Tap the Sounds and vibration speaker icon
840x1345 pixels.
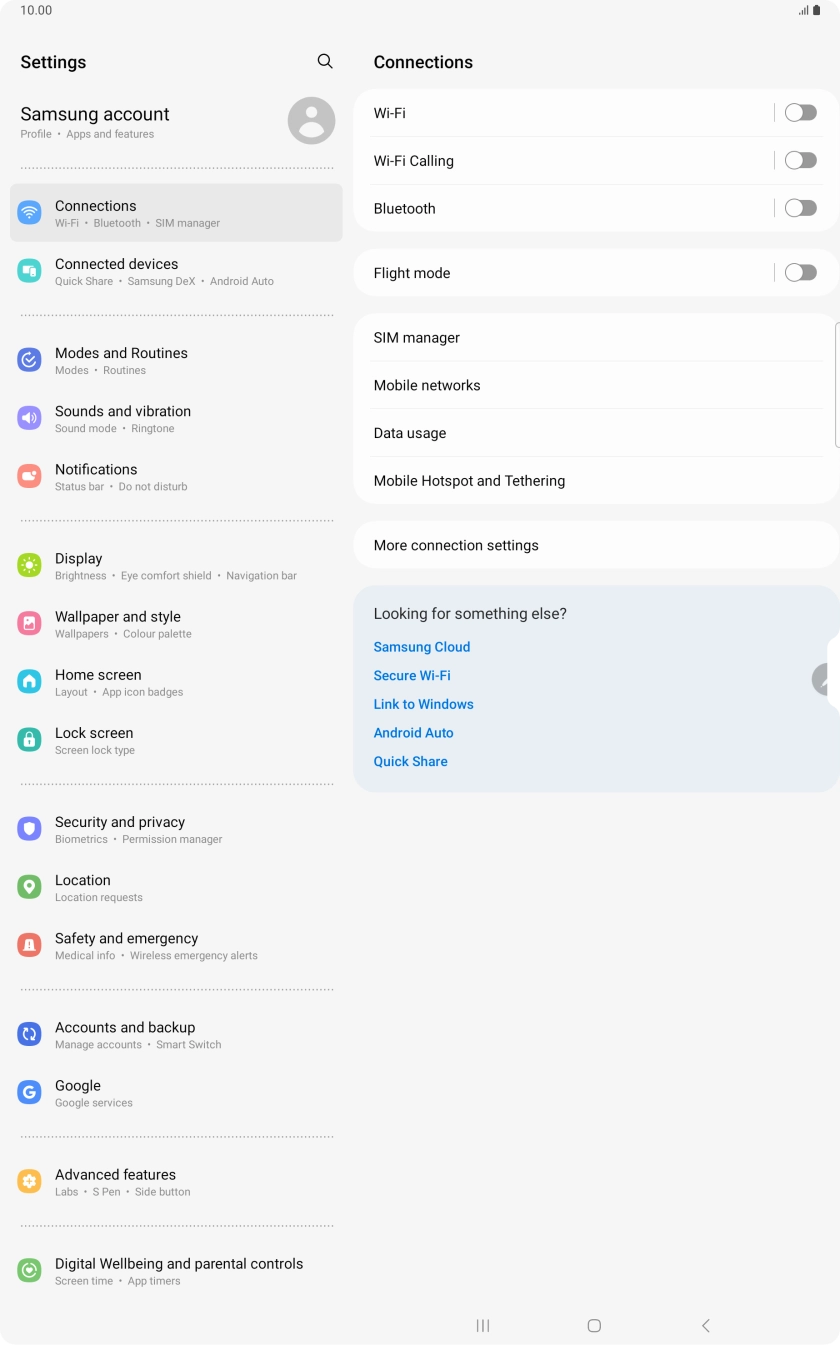coord(29,418)
